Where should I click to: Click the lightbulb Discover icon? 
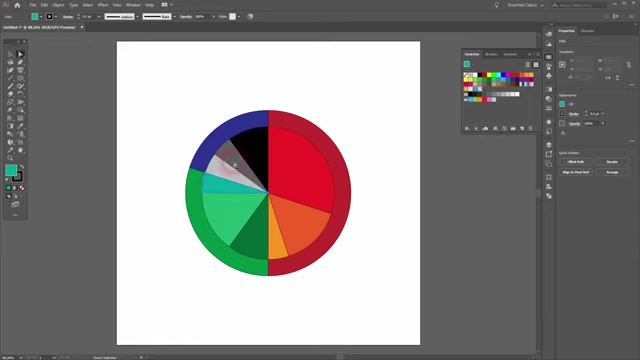click(496, 5)
